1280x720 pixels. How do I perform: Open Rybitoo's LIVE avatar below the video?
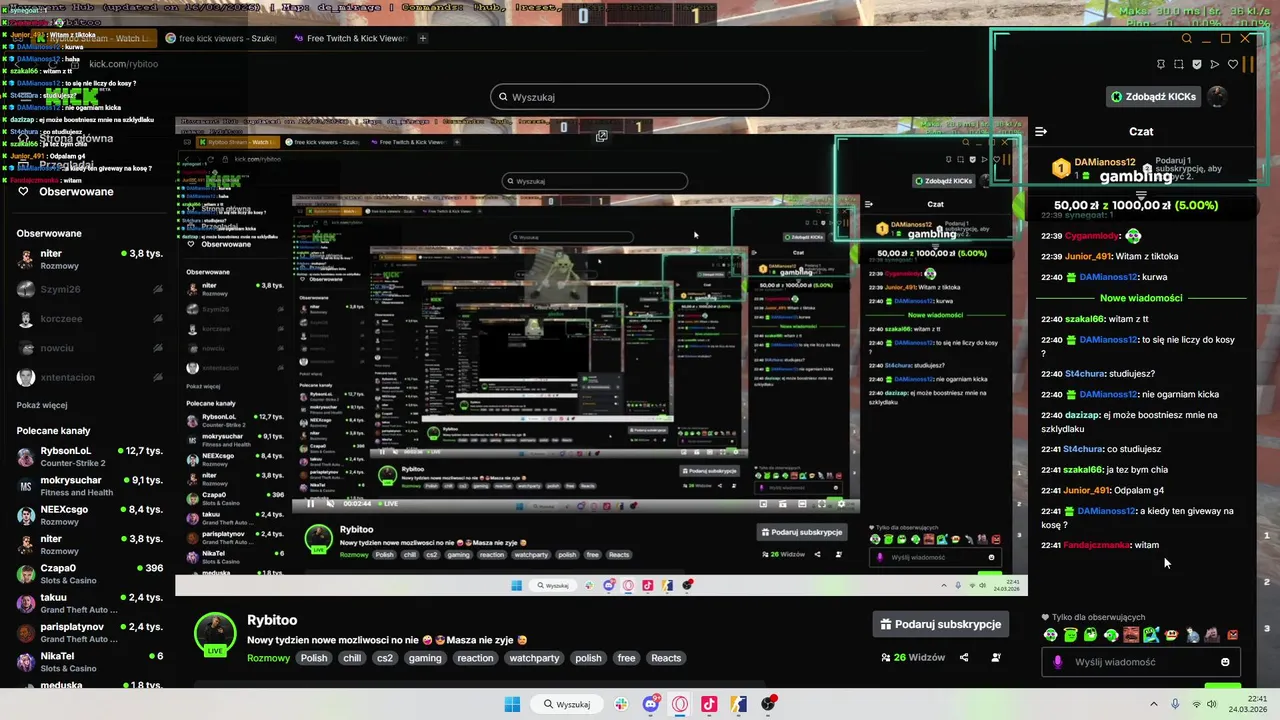pos(215,633)
